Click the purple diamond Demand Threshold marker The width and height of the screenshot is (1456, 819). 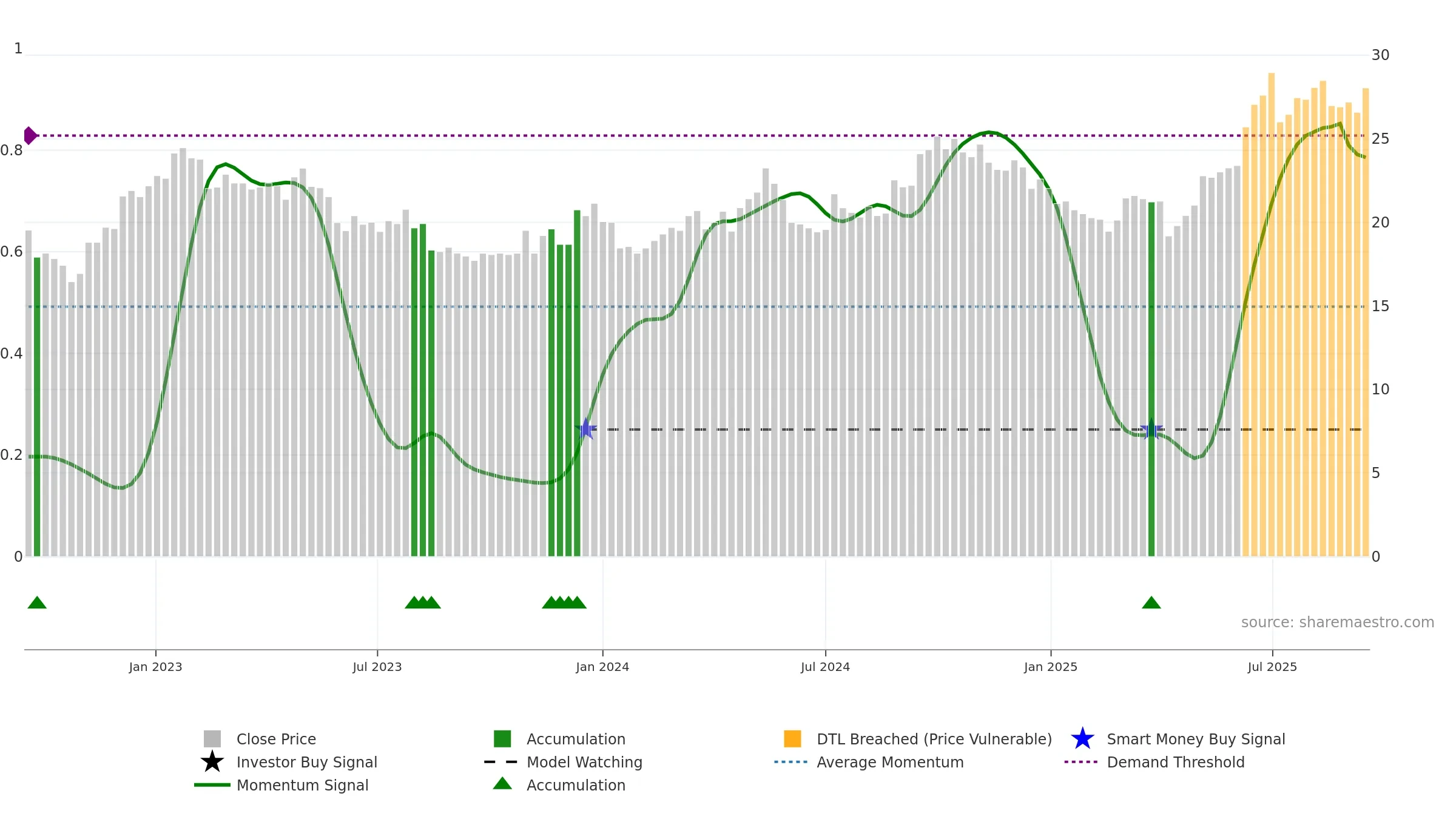click(30, 135)
